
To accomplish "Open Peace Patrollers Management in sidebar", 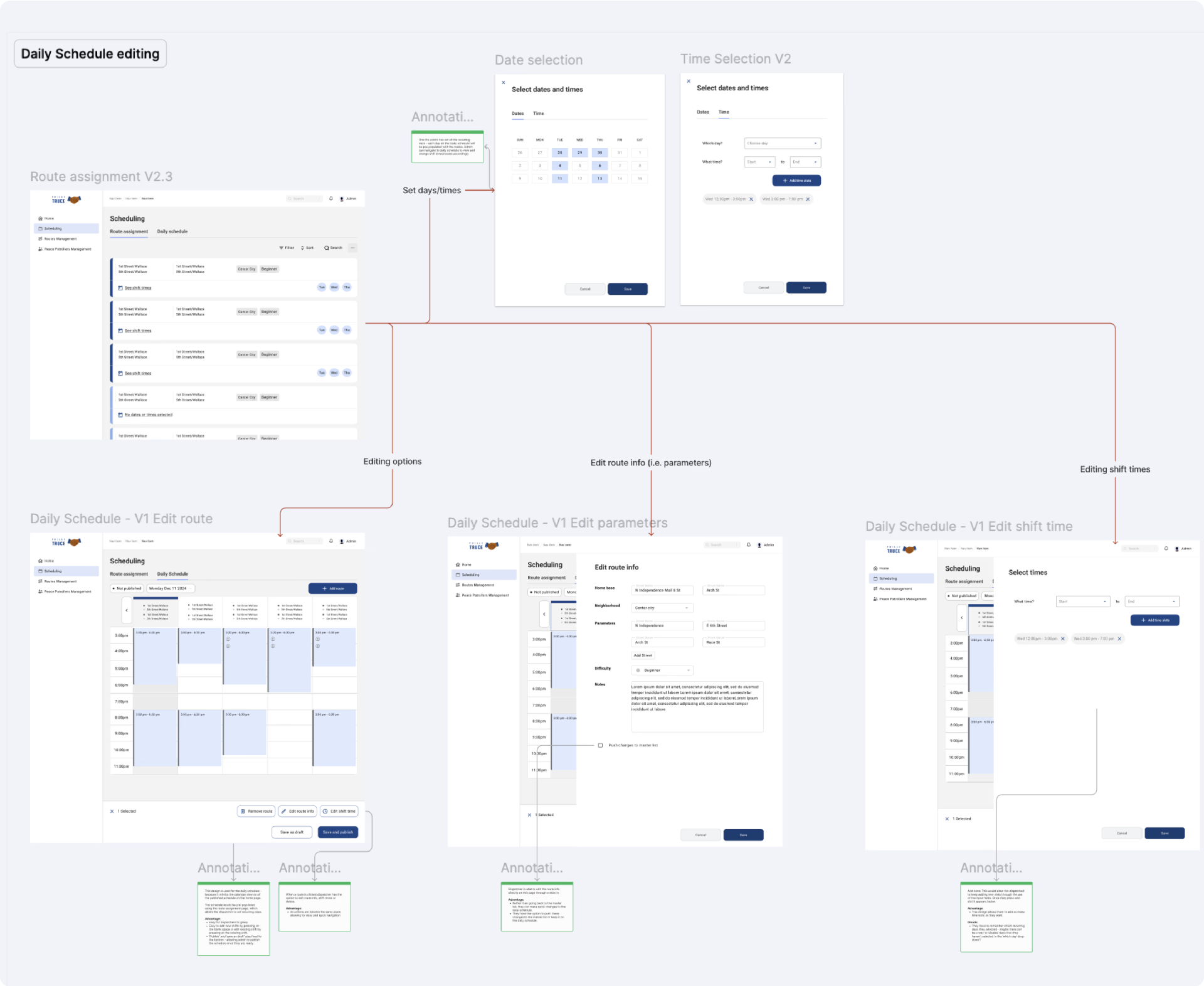I will [66, 249].
